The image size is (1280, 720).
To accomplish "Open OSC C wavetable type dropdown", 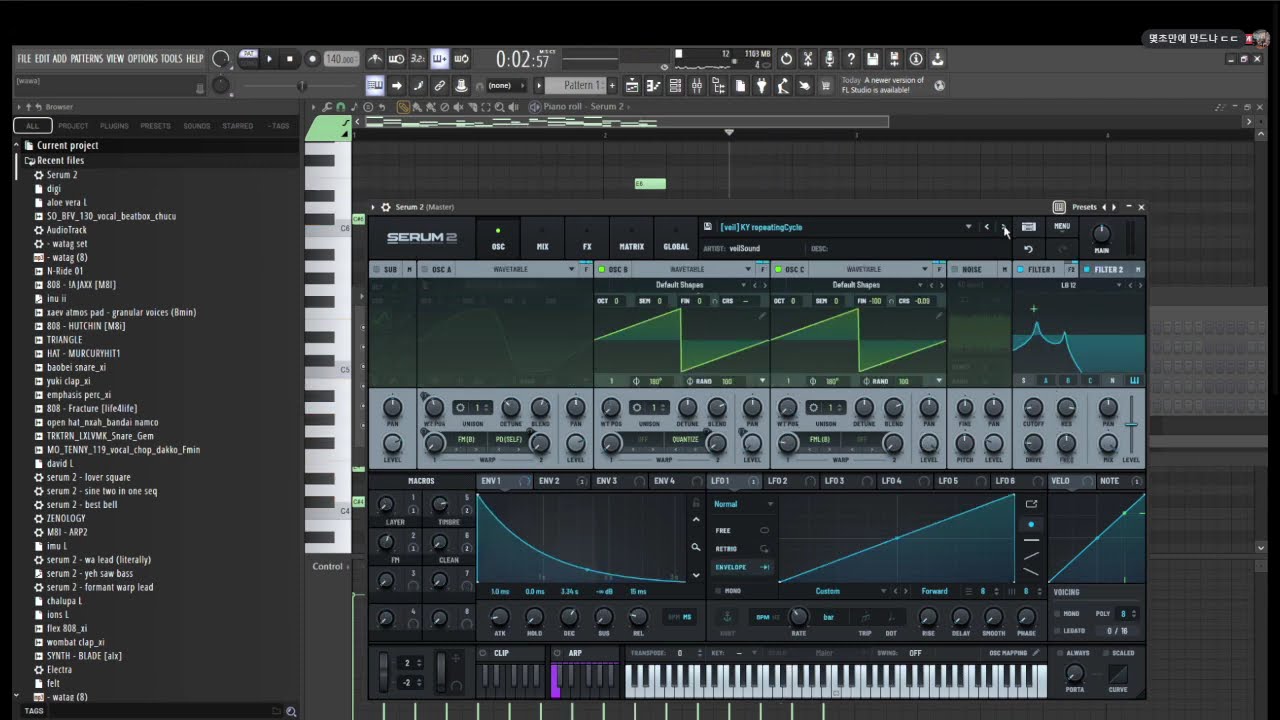I will tap(926, 269).
